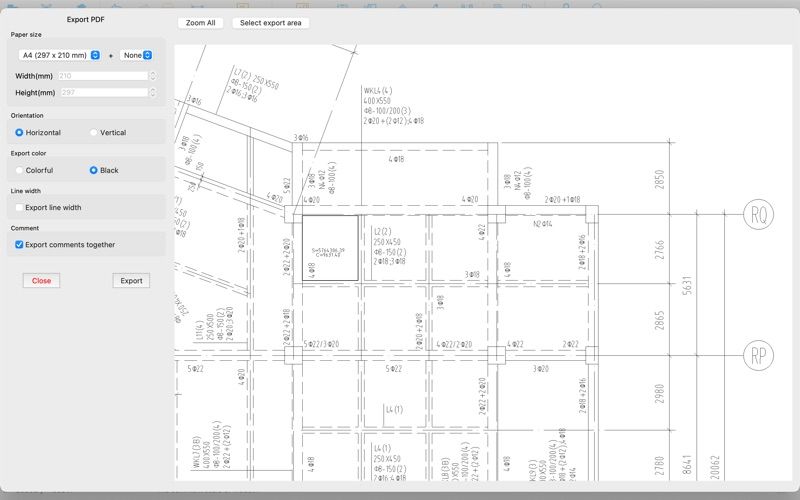Click the Export button

[x=131, y=281]
